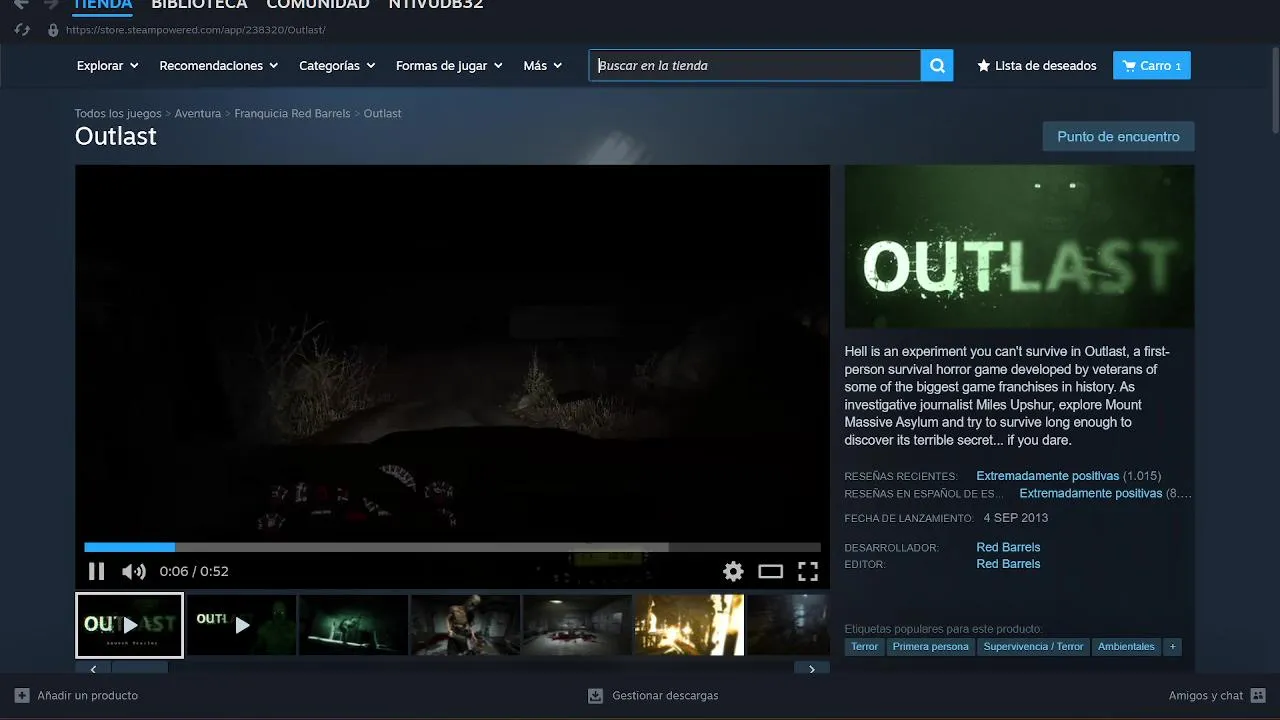Image resolution: width=1280 pixels, height=720 pixels.
Task: Open video settings gear
Action: tap(733, 571)
